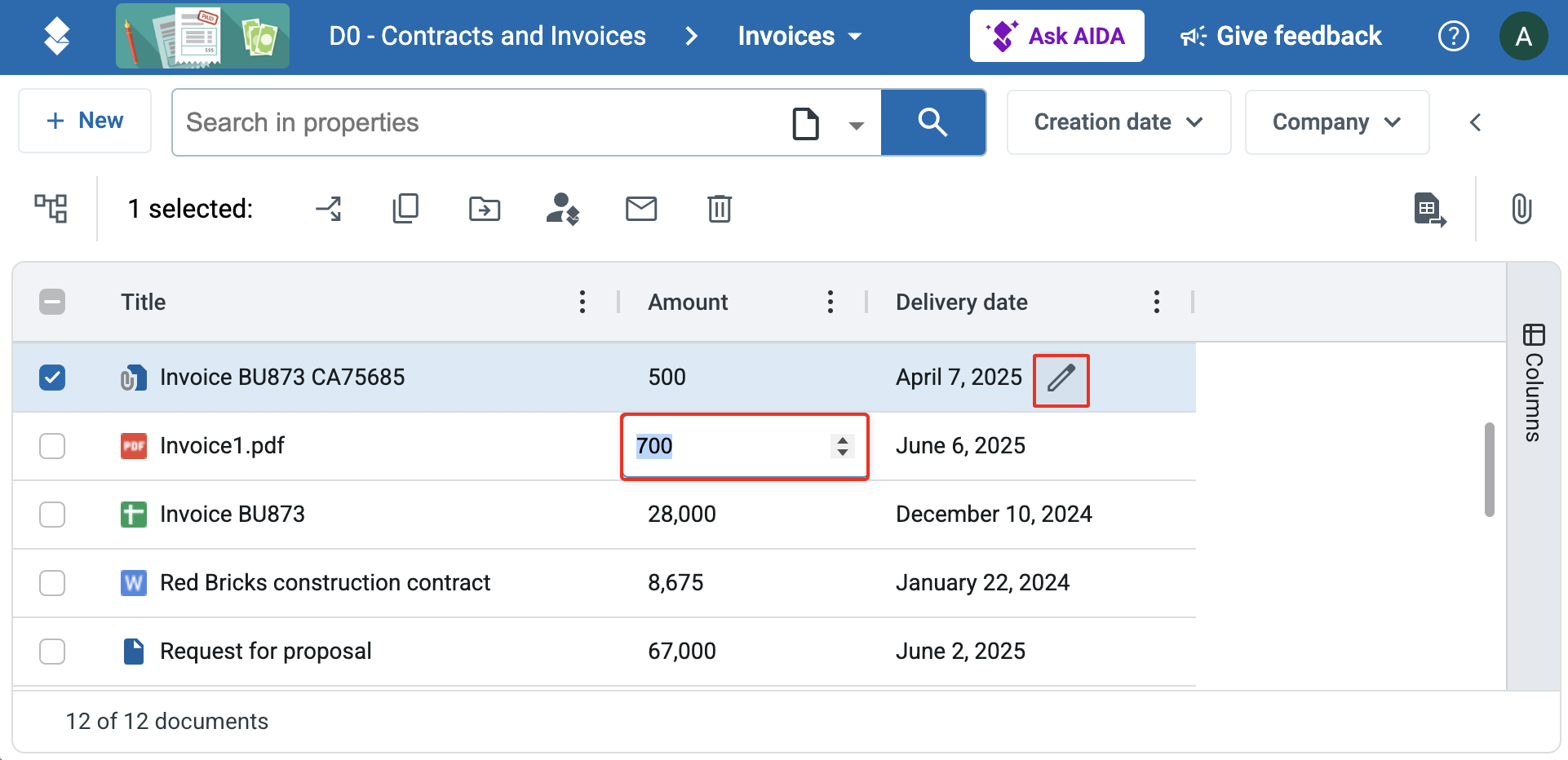Click the Search in properties field
Screen dimensions: 1568x760
(481, 122)
